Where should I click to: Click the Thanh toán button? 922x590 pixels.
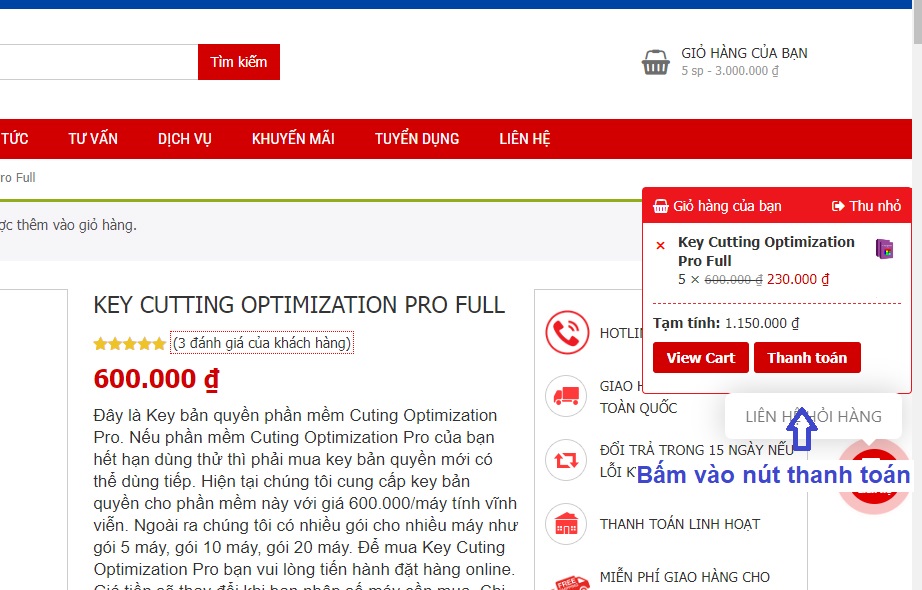pos(808,357)
